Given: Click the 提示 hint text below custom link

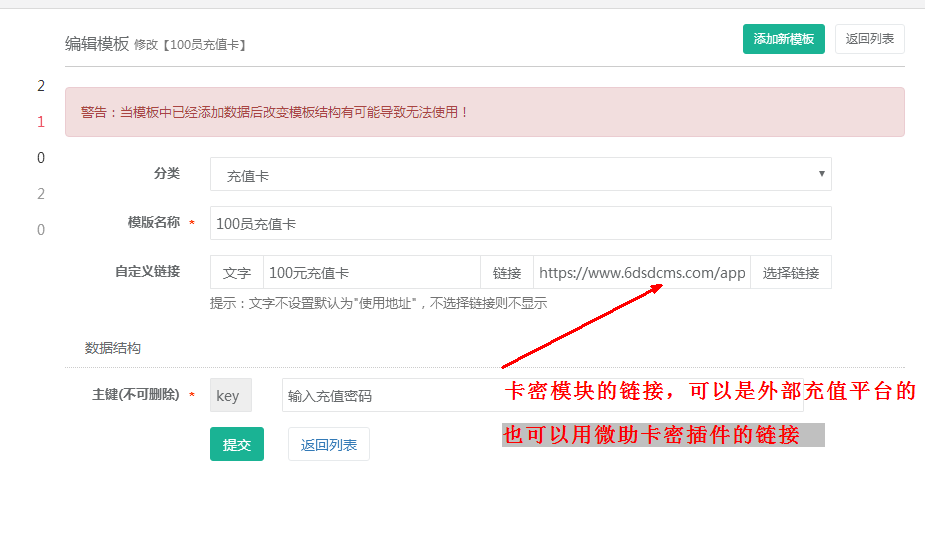Looking at the screenshot, I should (378, 303).
